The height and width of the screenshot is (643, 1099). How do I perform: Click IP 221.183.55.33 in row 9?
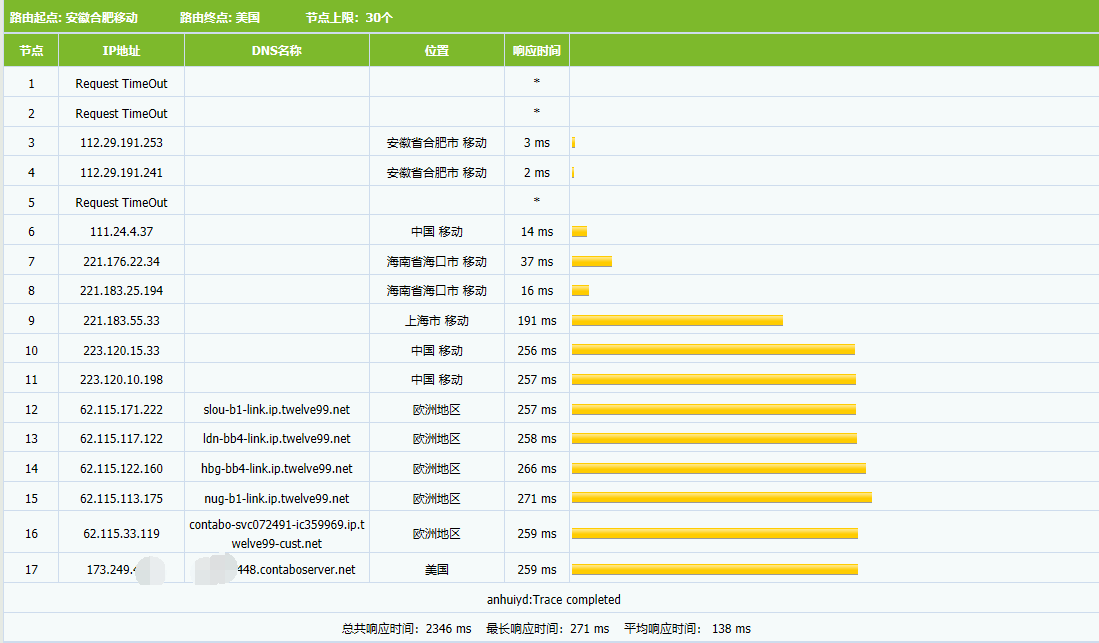click(121, 321)
